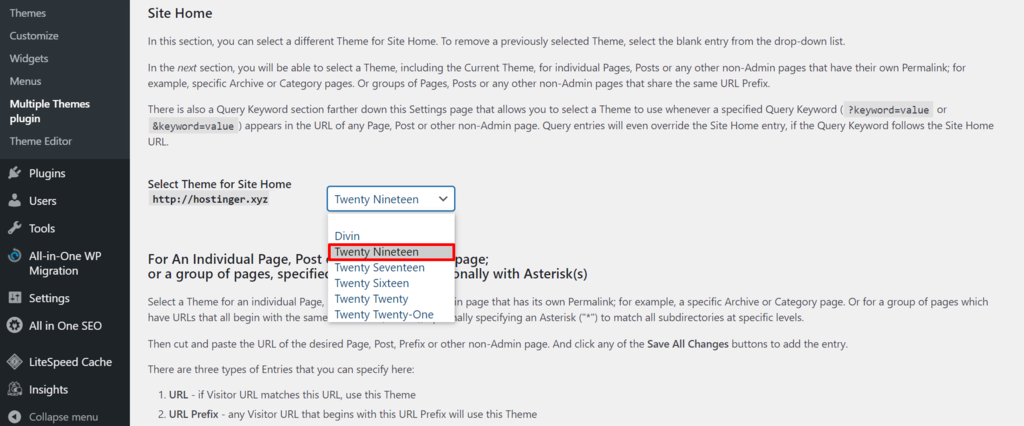Select Twenty Sixteen theme option
The width and height of the screenshot is (1024, 426).
coord(371,283)
